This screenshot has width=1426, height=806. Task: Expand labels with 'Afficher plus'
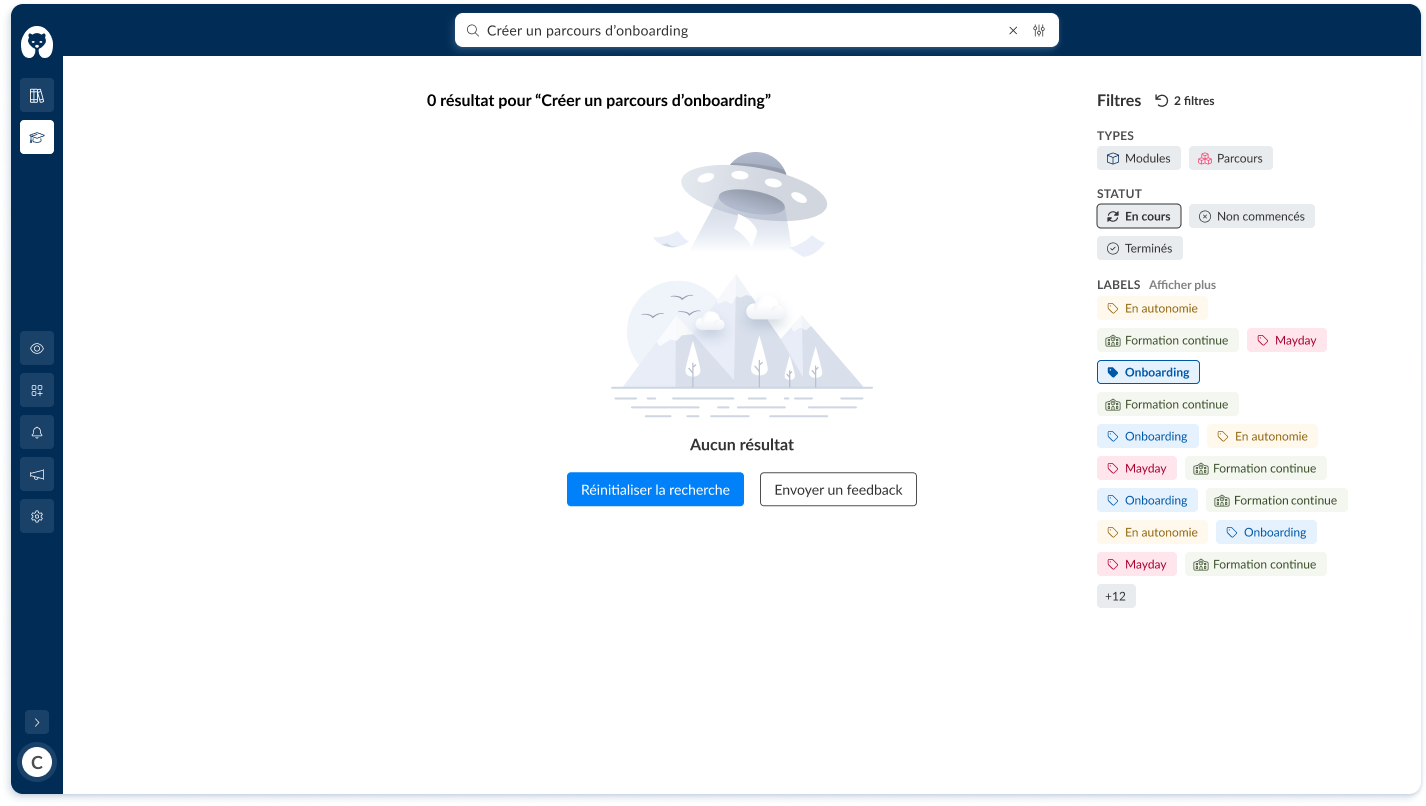[x=1182, y=285]
